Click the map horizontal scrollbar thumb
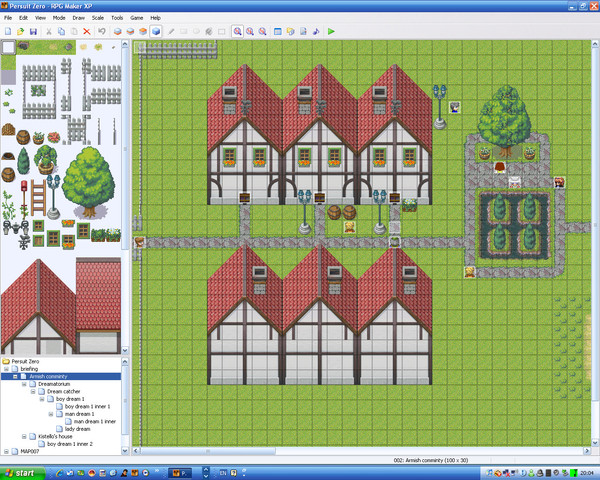 pos(208,451)
